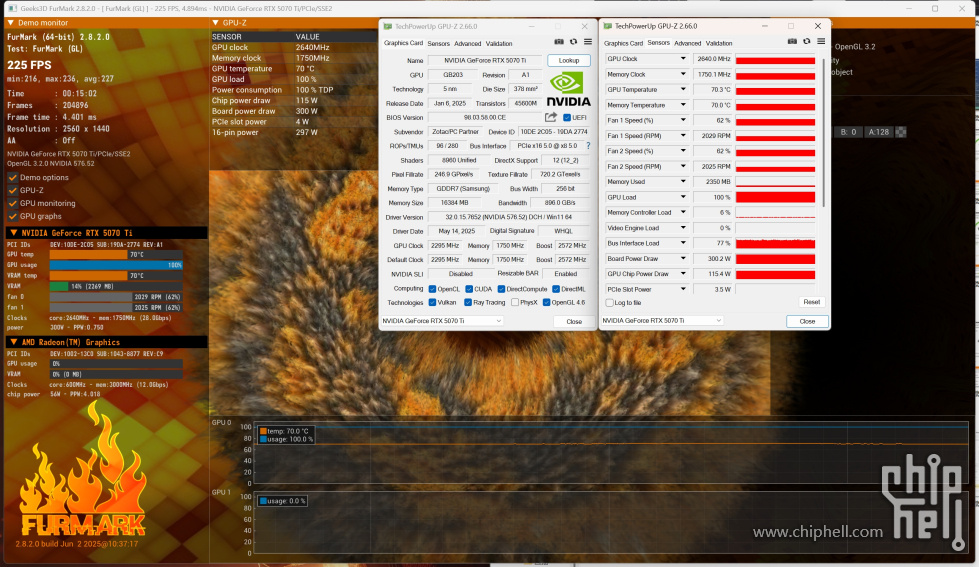Click Bus Interface Load red graph

coord(775,244)
